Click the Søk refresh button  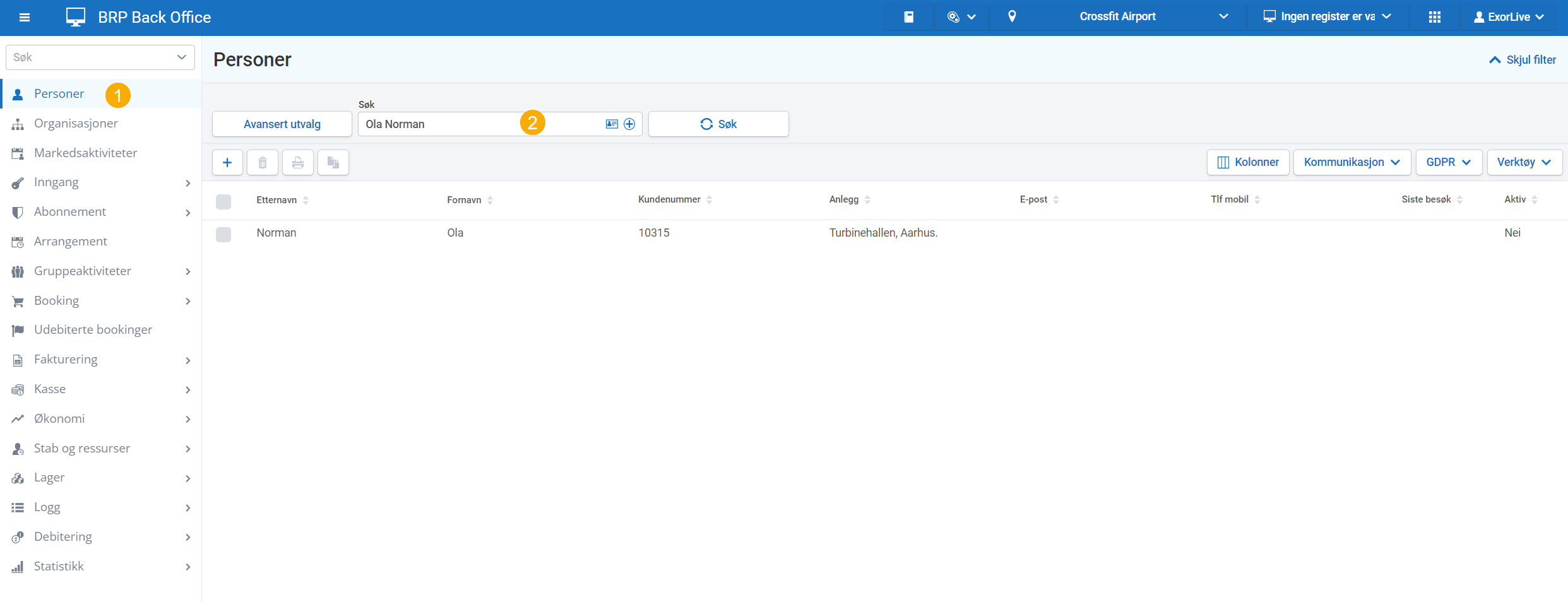(718, 124)
